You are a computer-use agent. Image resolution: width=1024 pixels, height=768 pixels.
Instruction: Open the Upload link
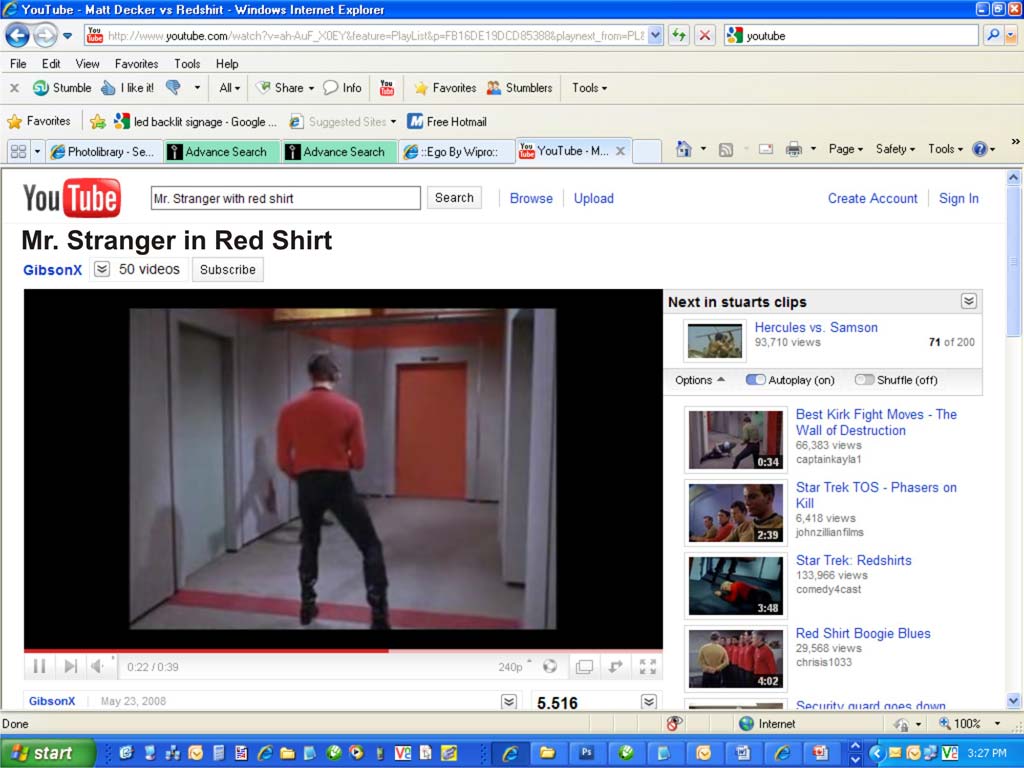594,199
